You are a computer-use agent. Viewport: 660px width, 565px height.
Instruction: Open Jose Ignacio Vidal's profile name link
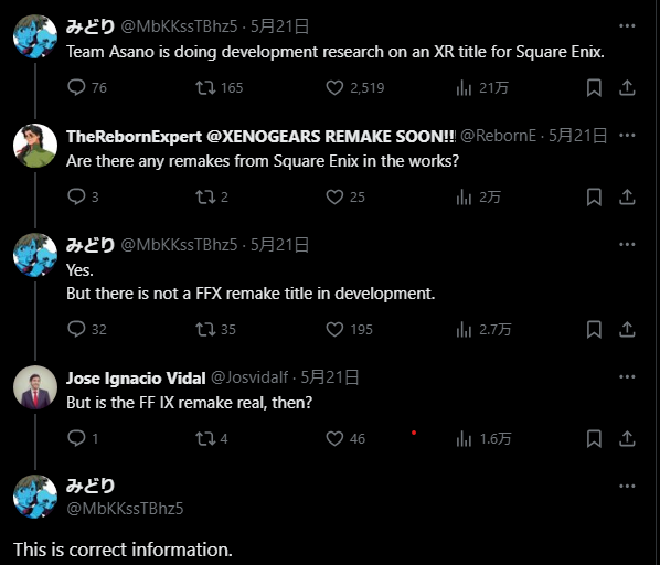[x=136, y=378]
